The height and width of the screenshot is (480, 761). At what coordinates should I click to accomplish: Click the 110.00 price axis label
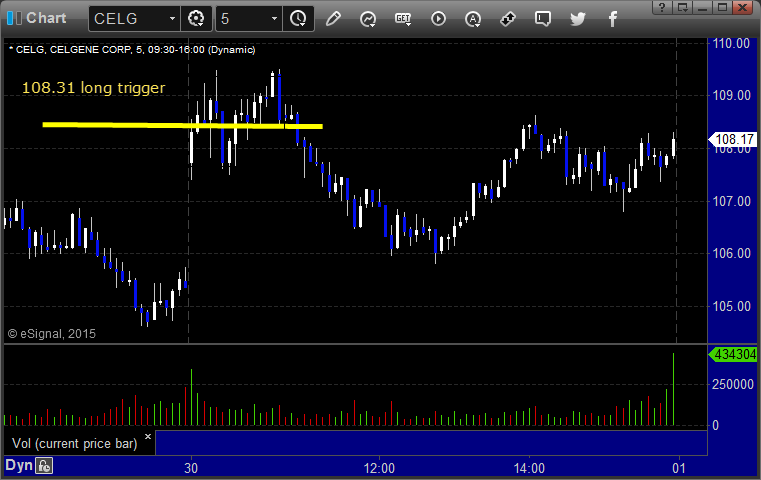(731, 43)
